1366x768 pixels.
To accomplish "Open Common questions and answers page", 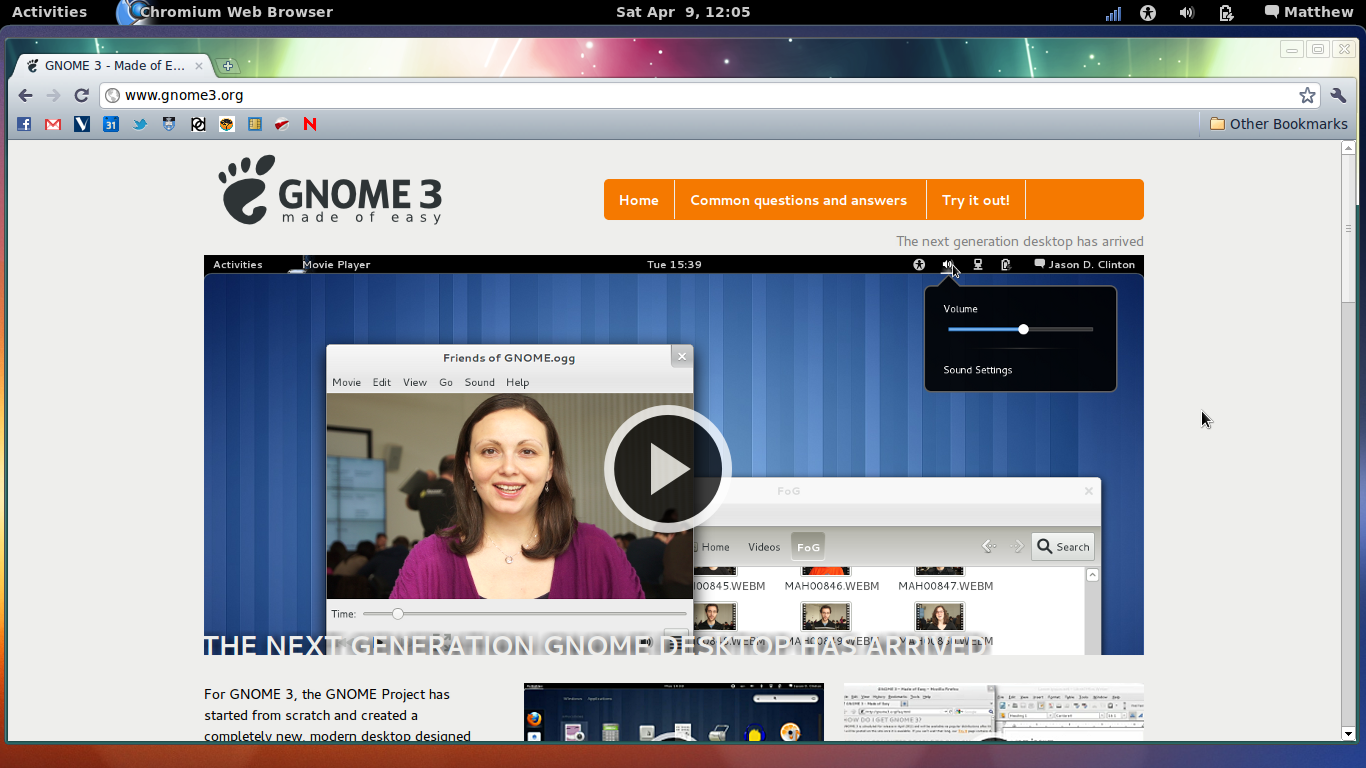I will point(798,200).
